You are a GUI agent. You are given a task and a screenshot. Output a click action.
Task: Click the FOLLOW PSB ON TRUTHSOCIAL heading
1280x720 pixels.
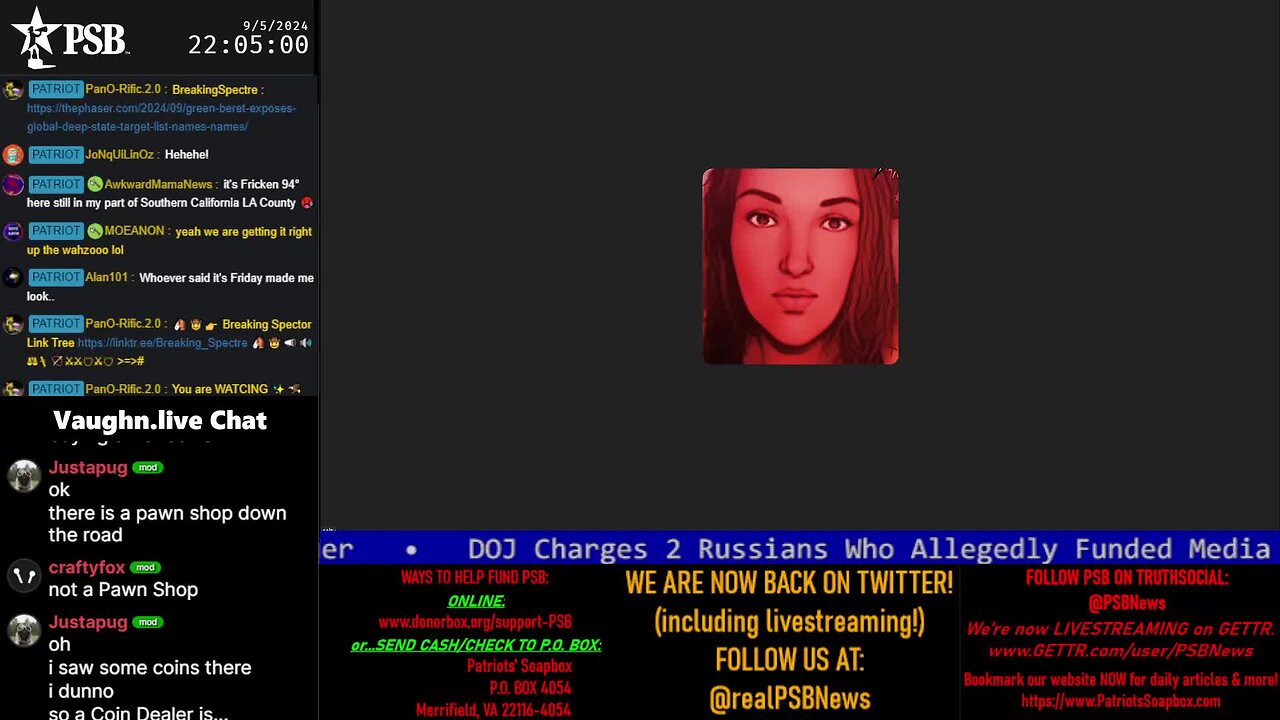[x=1127, y=577]
